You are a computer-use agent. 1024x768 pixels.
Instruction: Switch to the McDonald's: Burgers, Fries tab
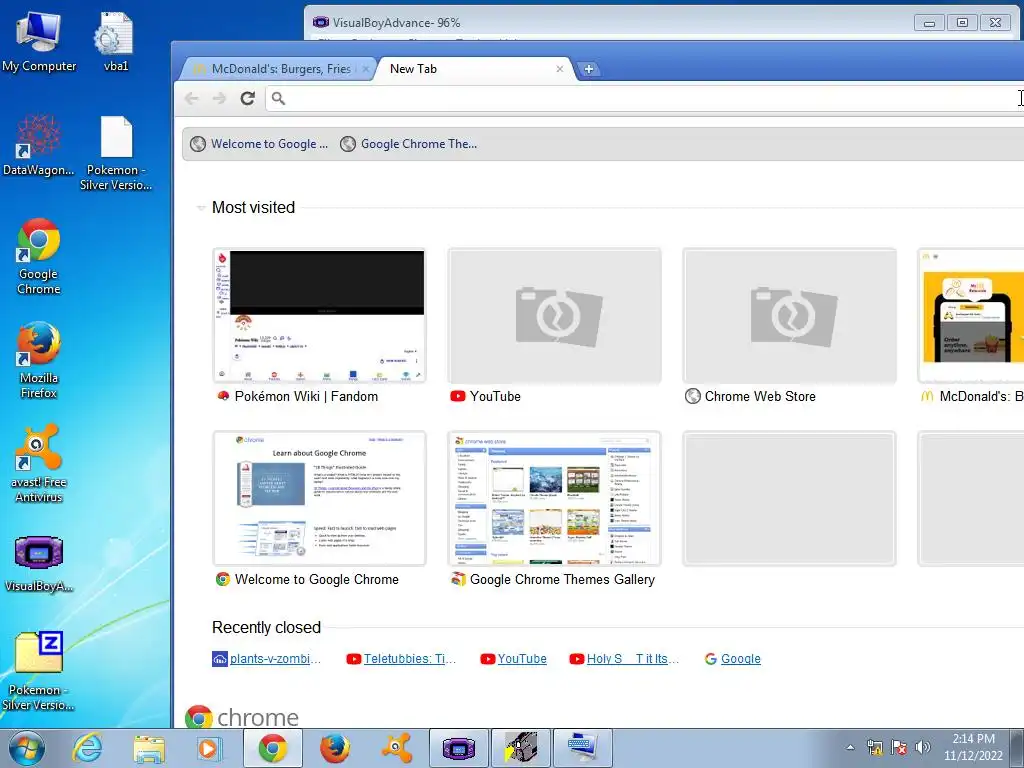(x=277, y=69)
